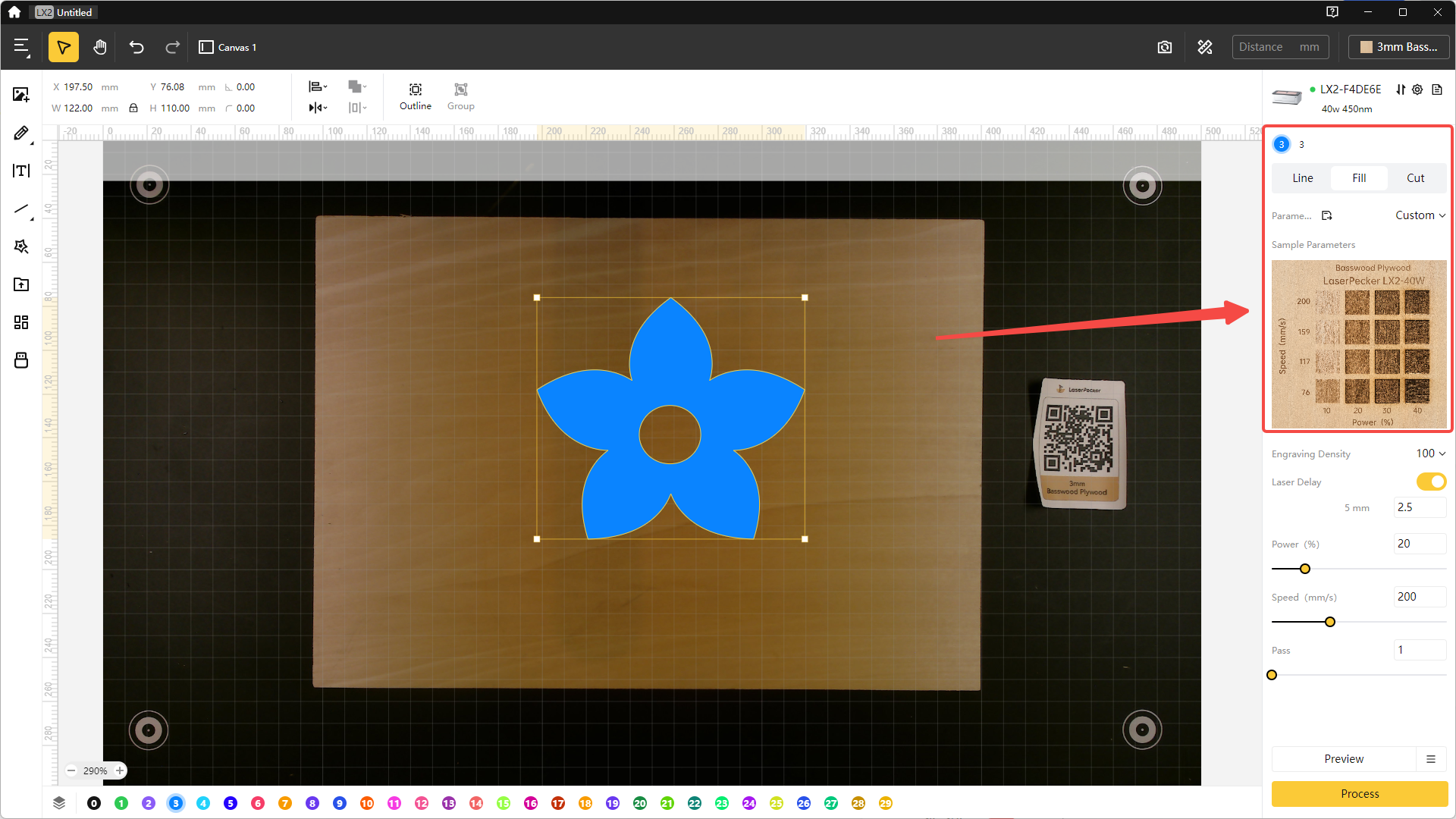Screen dimensions: 1456x819
Task: Save parameters icon next to Parame...
Action: [1327, 215]
